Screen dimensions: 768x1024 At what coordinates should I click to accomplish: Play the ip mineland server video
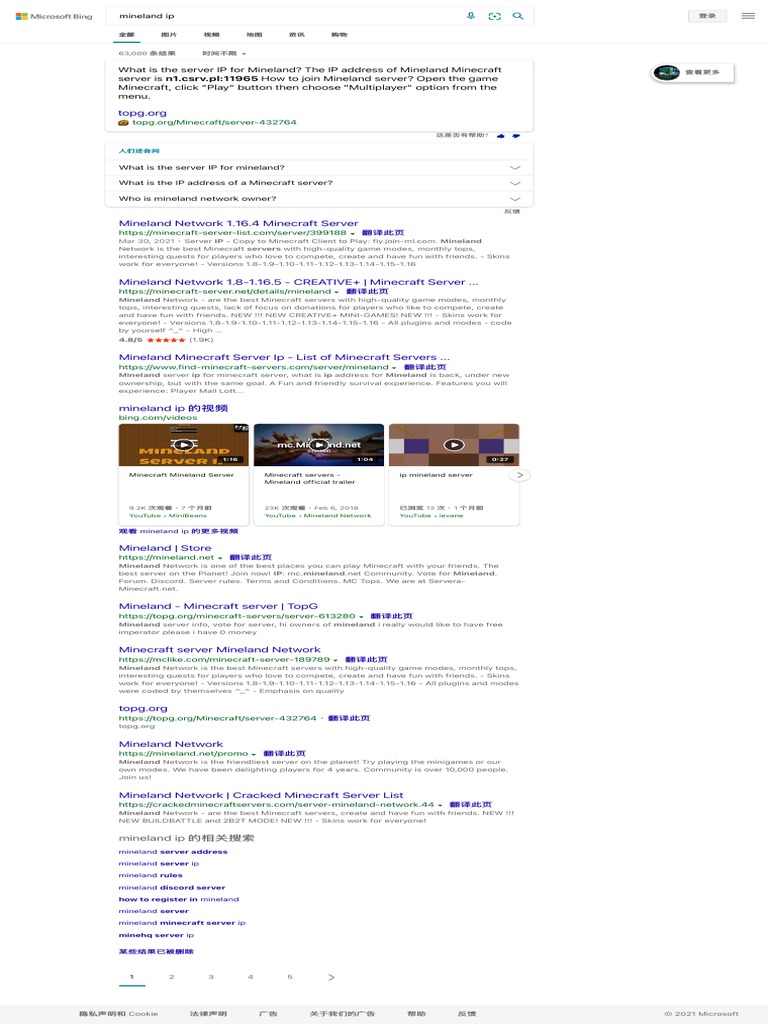(454, 445)
